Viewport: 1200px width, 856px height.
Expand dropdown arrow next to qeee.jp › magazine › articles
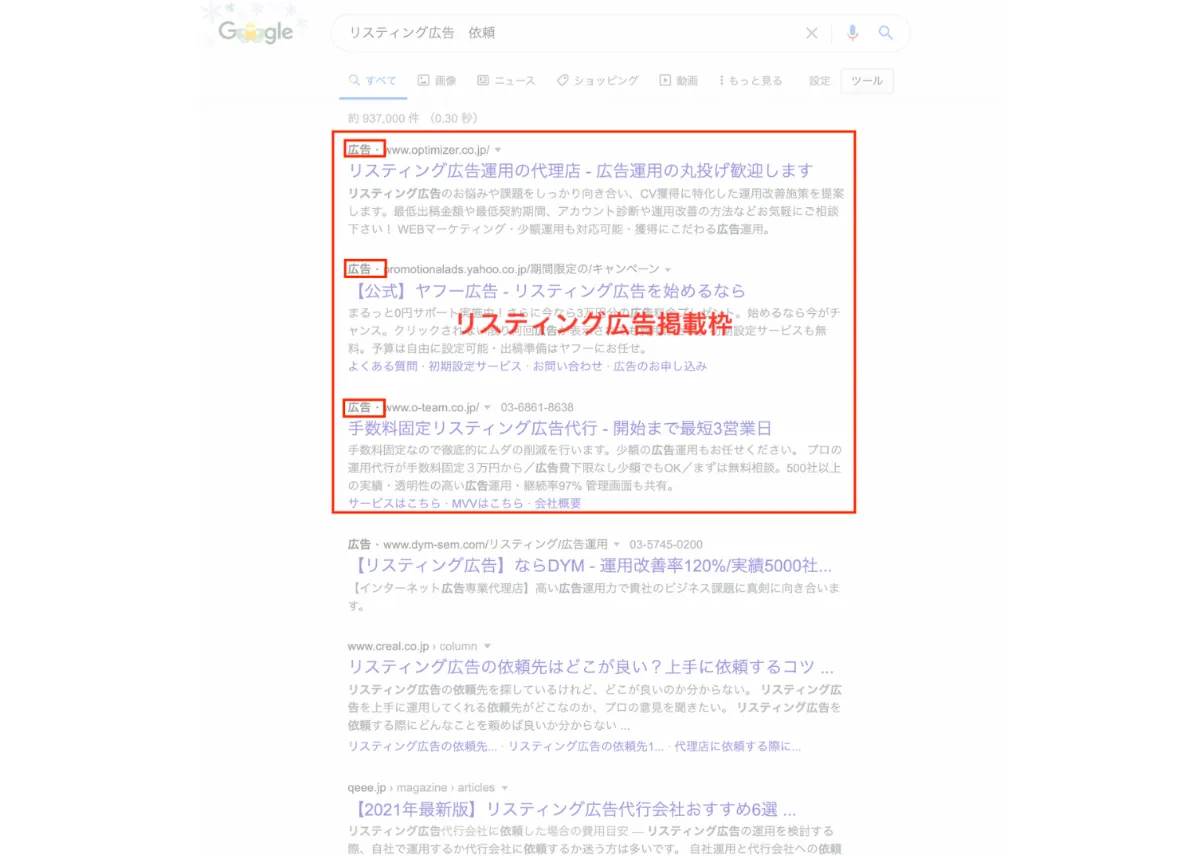pos(504,788)
